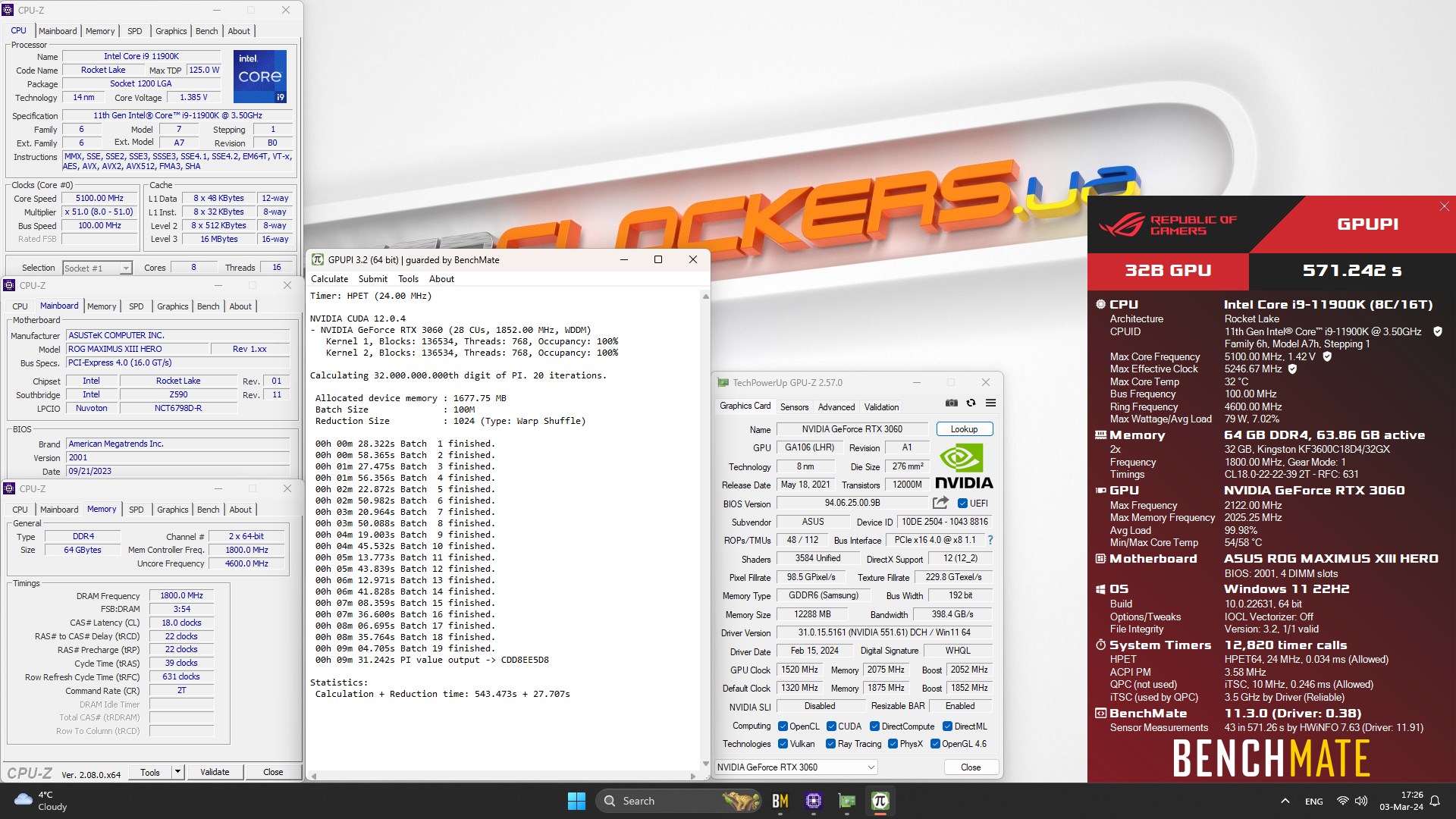Image resolution: width=1456 pixels, height=819 pixels.
Task: Open the clock and date flyout
Action: pyautogui.click(x=1401, y=801)
